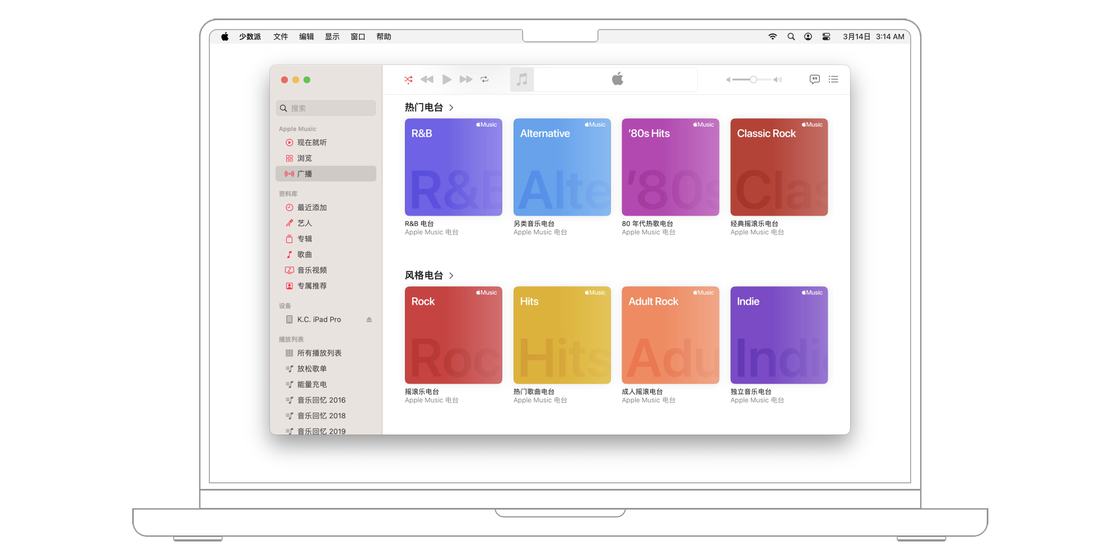Expand 热门电台 section chevron

click(452, 108)
